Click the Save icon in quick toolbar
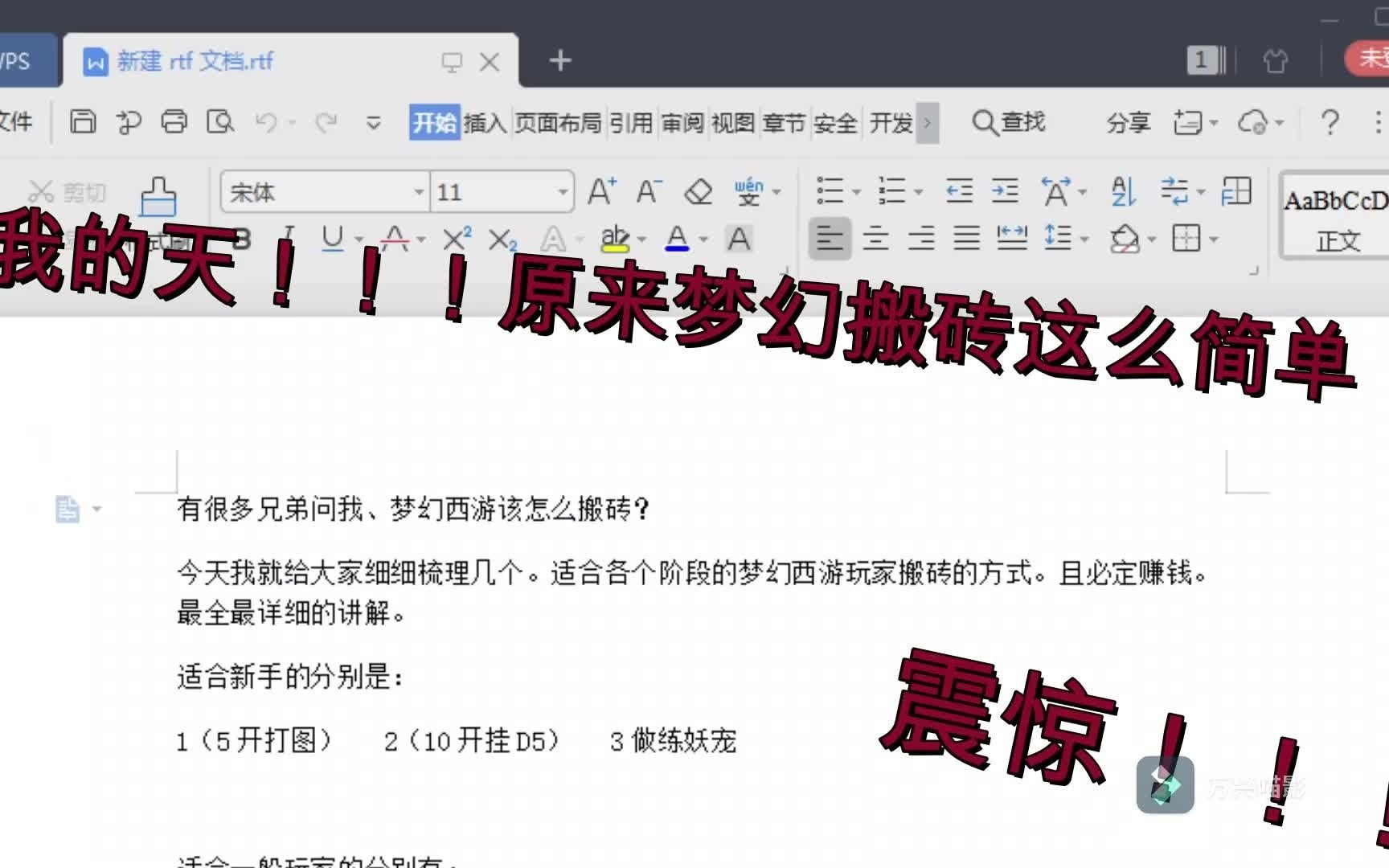Viewport: 1389px width, 868px height. tap(83, 122)
